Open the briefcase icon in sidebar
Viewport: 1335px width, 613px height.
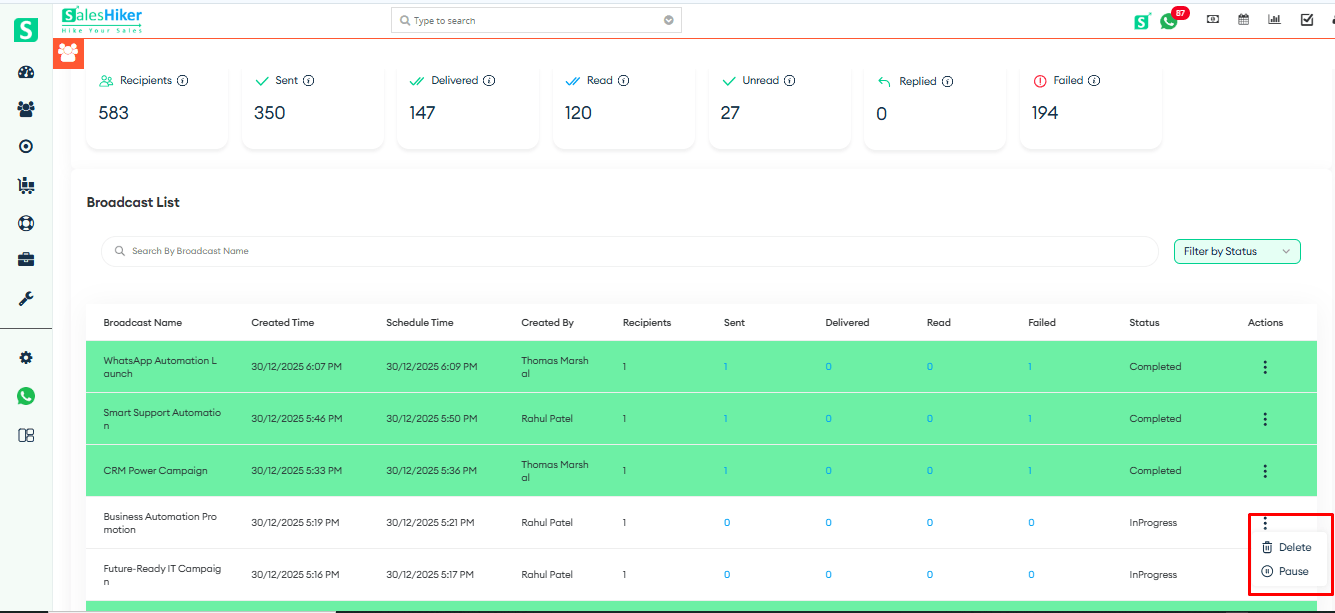pyautogui.click(x=26, y=260)
